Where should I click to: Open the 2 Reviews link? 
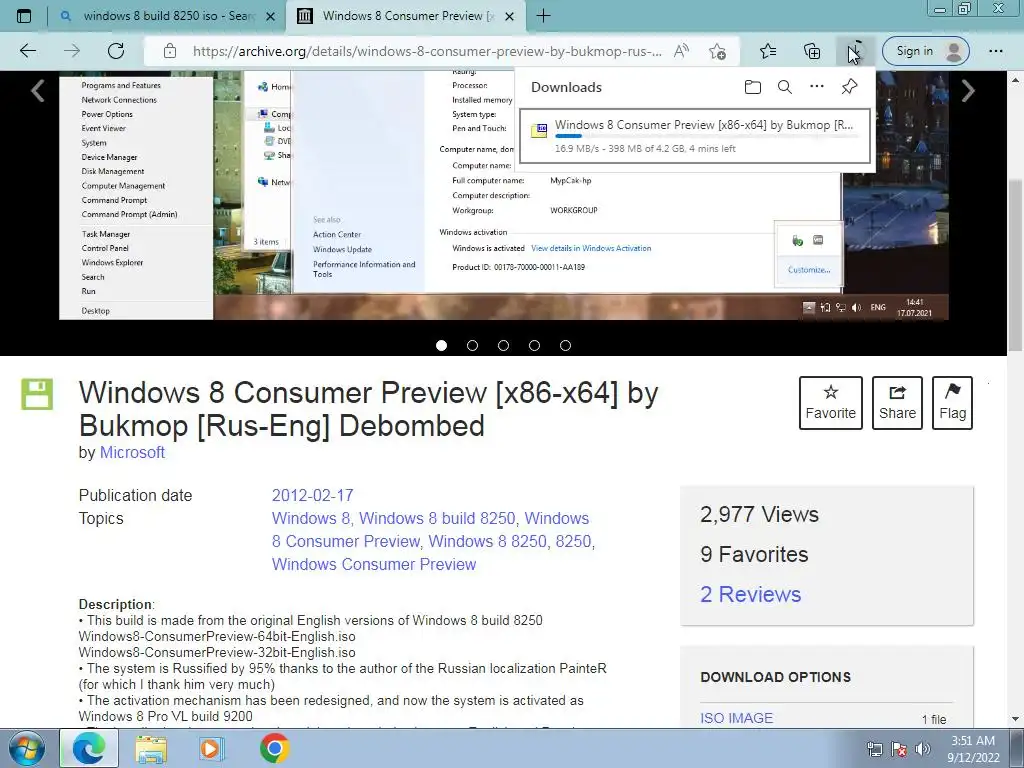750,594
